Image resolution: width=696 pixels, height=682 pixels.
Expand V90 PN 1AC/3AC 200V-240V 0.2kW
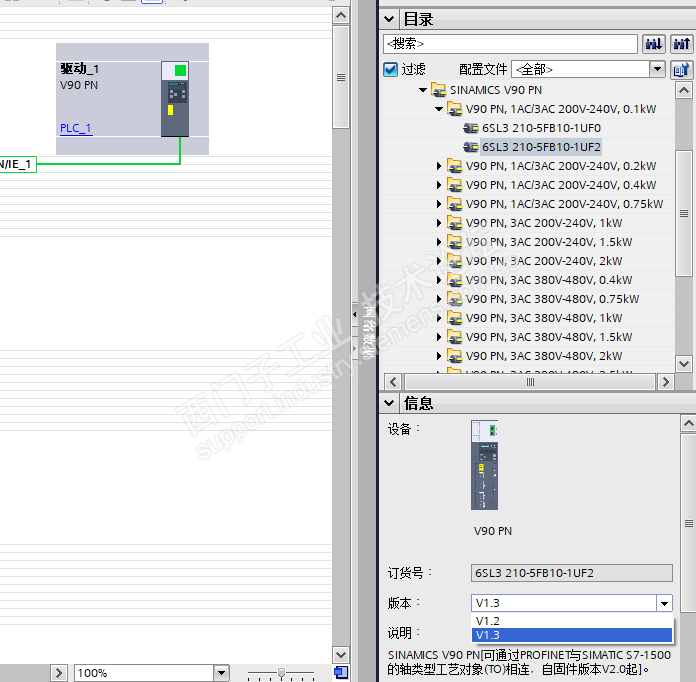coord(439,166)
